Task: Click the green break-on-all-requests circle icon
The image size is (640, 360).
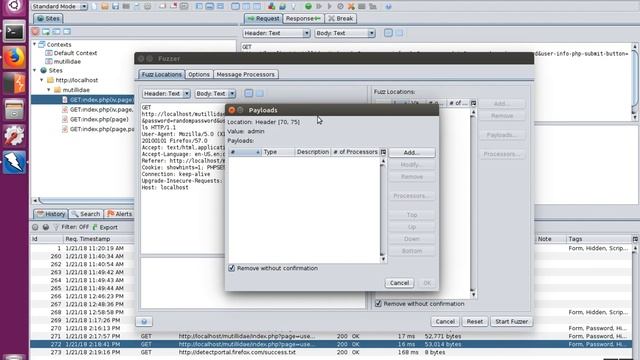Action: pos(308,6)
